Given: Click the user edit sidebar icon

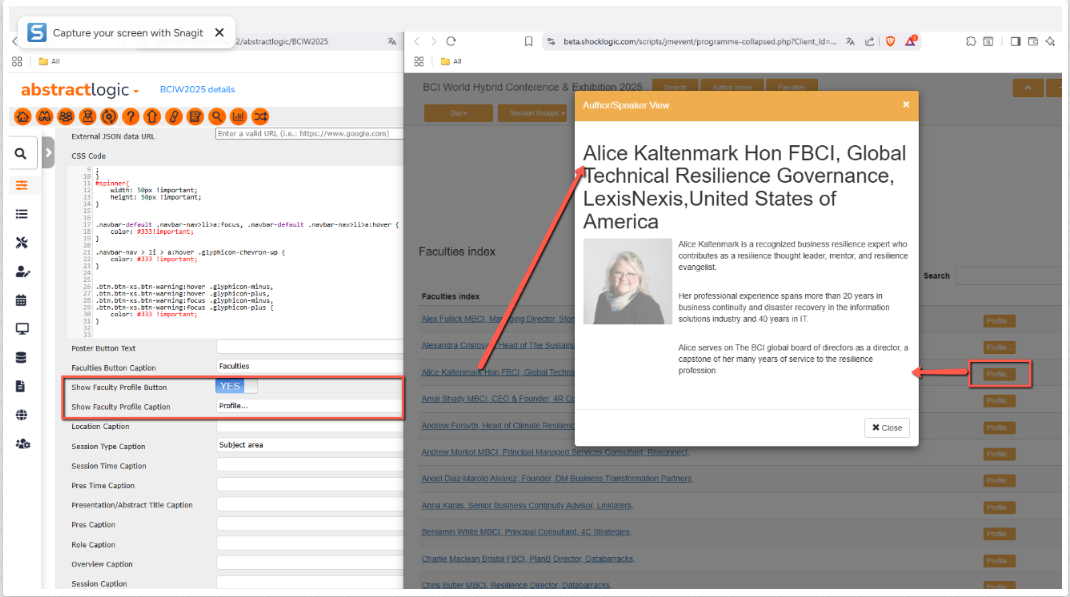Looking at the screenshot, I should (22, 272).
